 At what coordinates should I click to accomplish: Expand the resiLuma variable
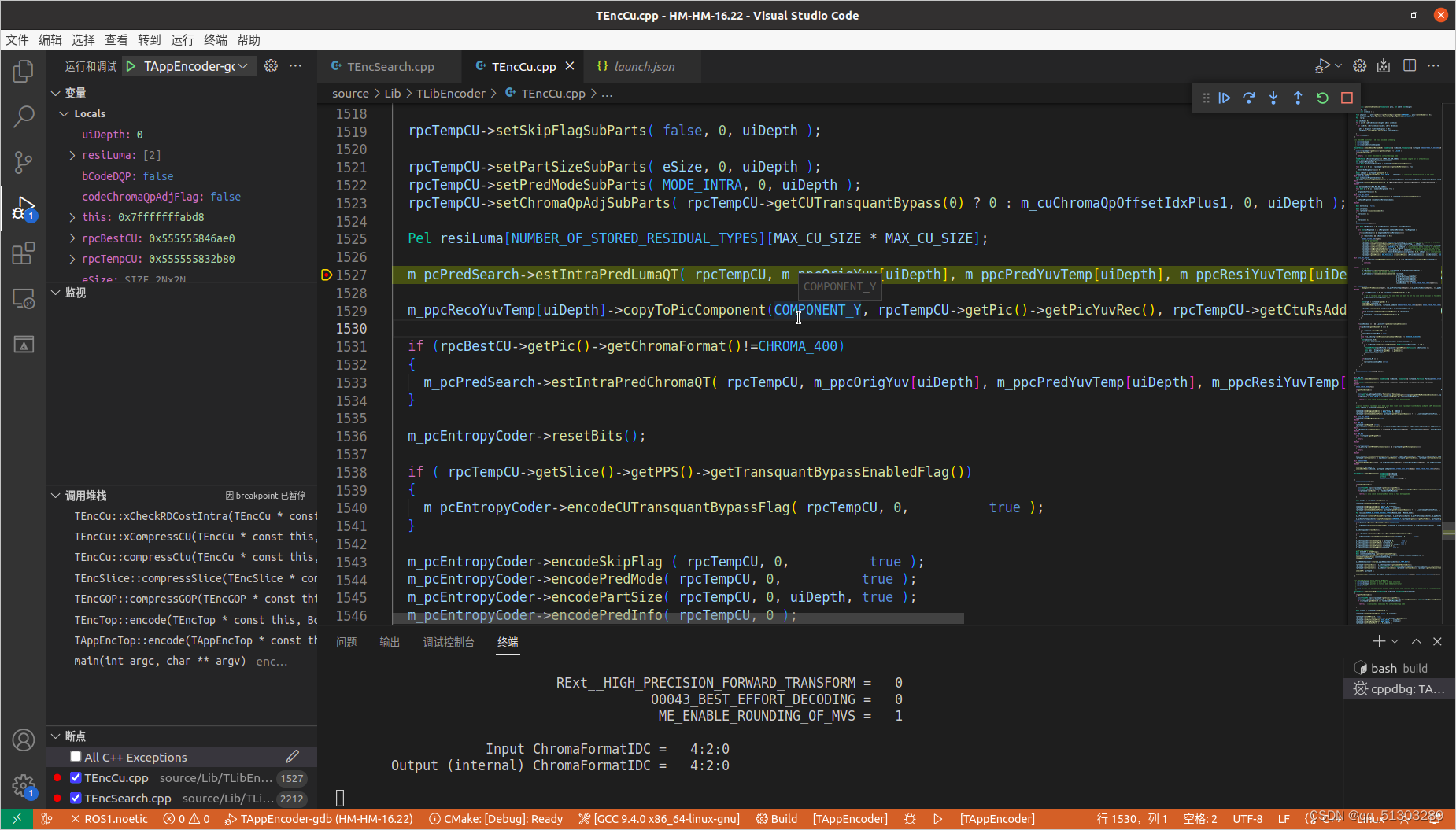tap(72, 155)
